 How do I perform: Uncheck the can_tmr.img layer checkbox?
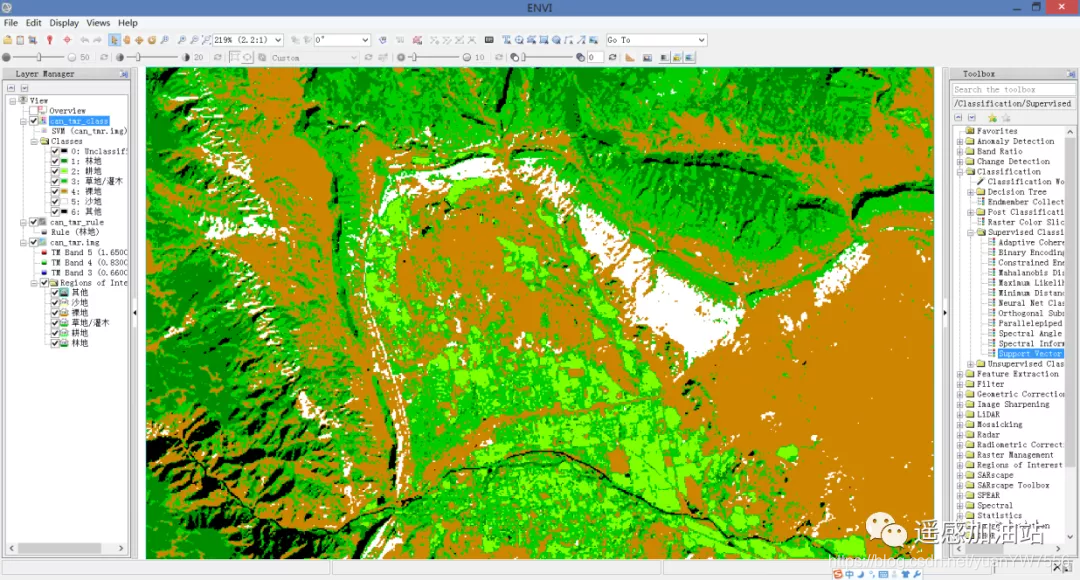pyautogui.click(x=33, y=242)
